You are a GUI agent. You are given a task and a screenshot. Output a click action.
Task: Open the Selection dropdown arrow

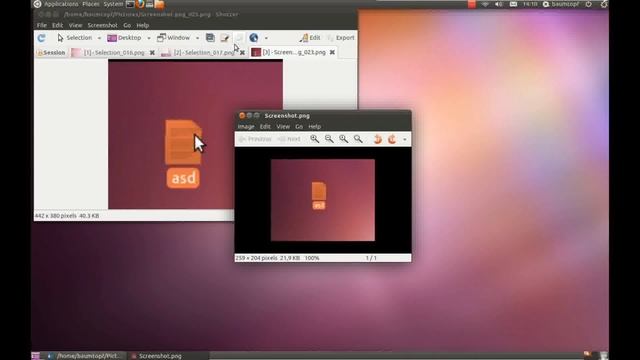pyautogui.click(x=99, y=38)
